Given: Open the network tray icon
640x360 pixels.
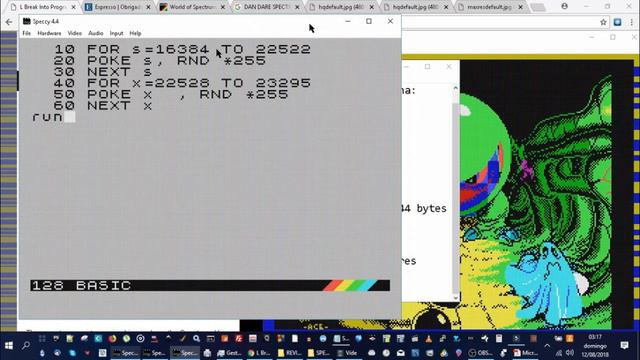Looking at the screenshot, I should (559, 353).
